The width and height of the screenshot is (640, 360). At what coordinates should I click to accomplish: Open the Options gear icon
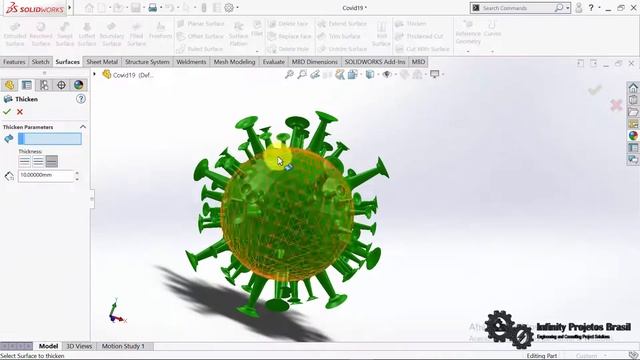coord(229,8)
